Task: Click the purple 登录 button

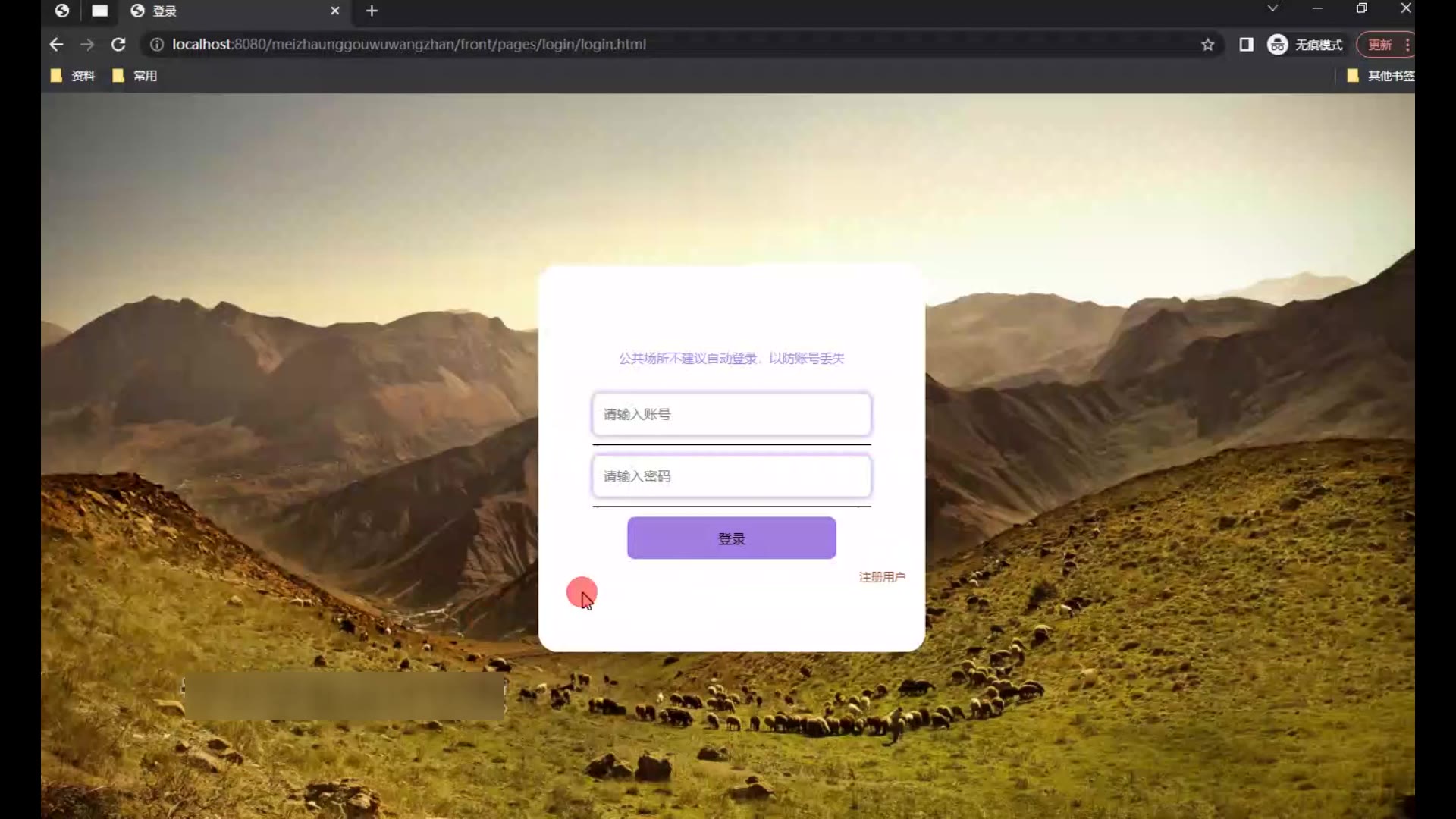Action: 731,538
